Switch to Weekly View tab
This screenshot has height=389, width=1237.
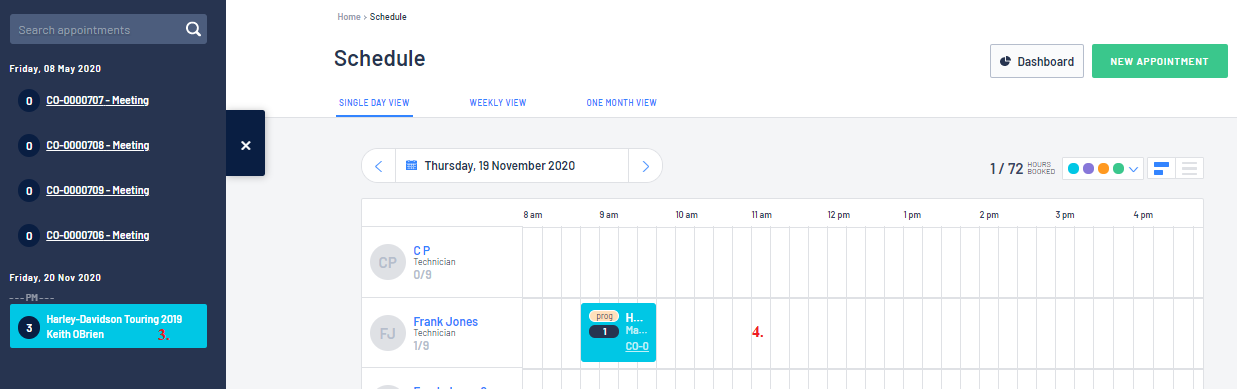click(498, 103)
